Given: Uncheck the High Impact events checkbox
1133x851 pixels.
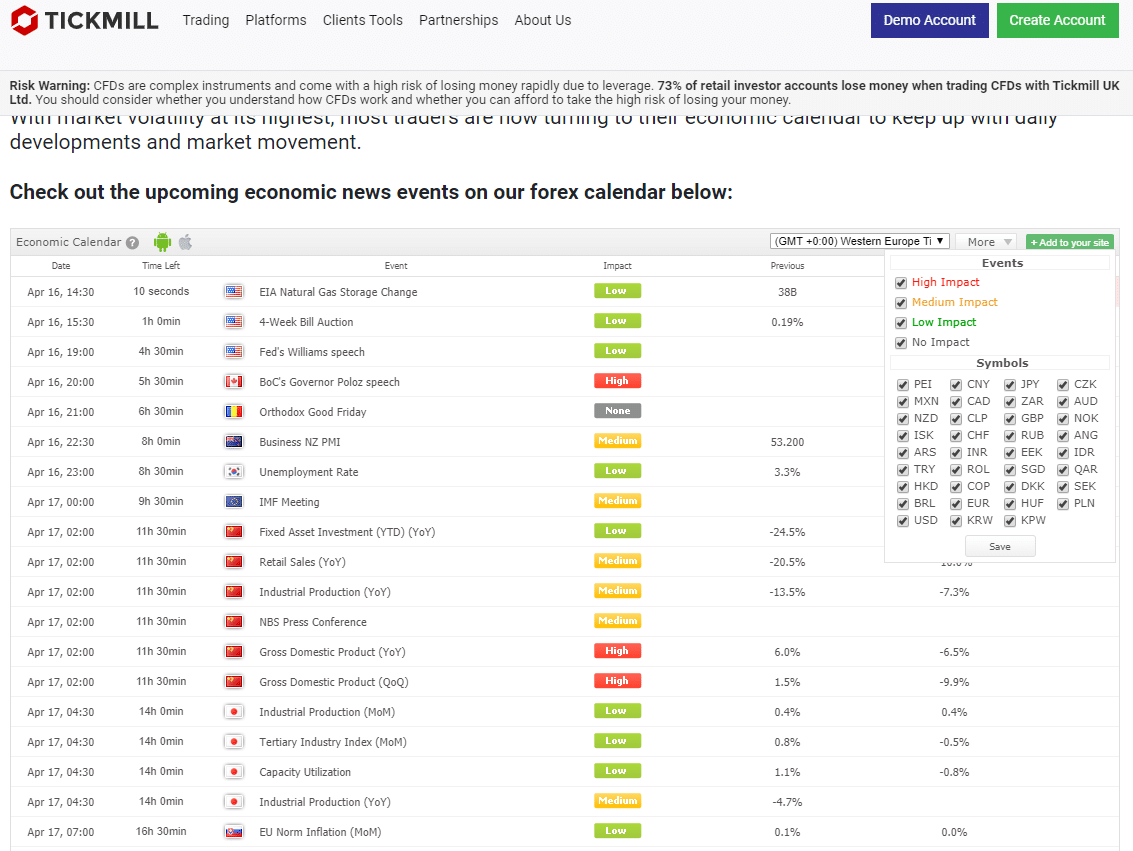Looking at the screenshot, I should (901, 282).
